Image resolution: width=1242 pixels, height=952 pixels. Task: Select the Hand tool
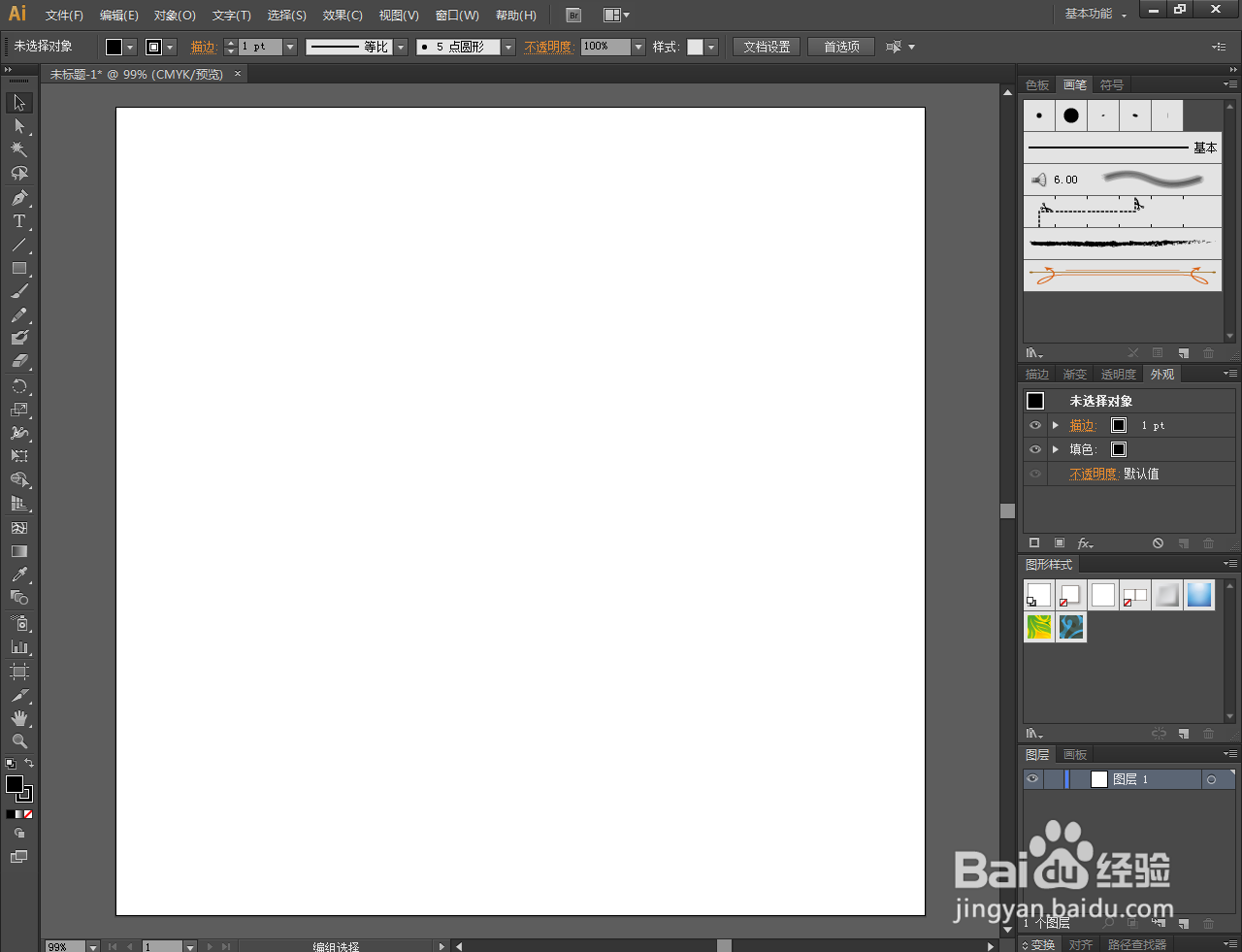pyautogui.click(x=19, y=718)
